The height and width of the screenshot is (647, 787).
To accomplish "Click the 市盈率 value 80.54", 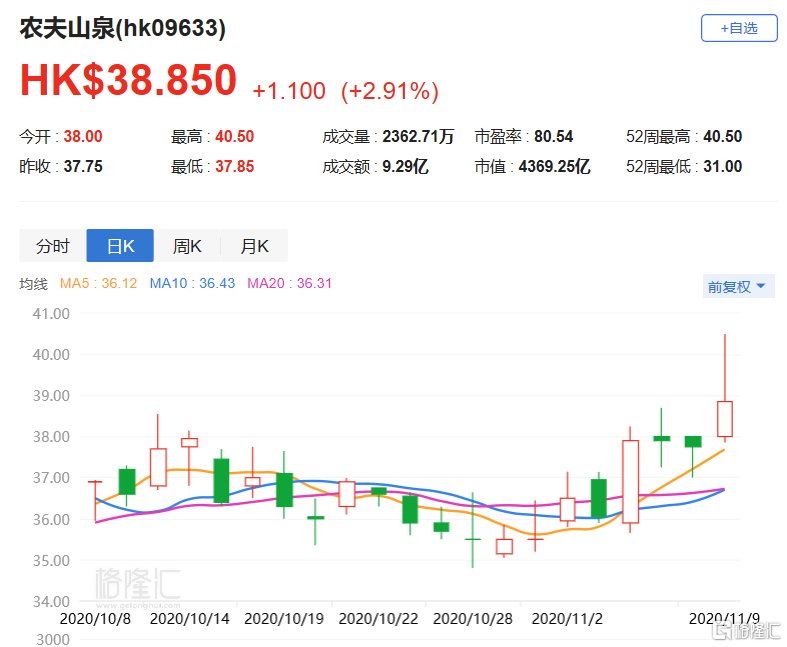I will (554, 137).
